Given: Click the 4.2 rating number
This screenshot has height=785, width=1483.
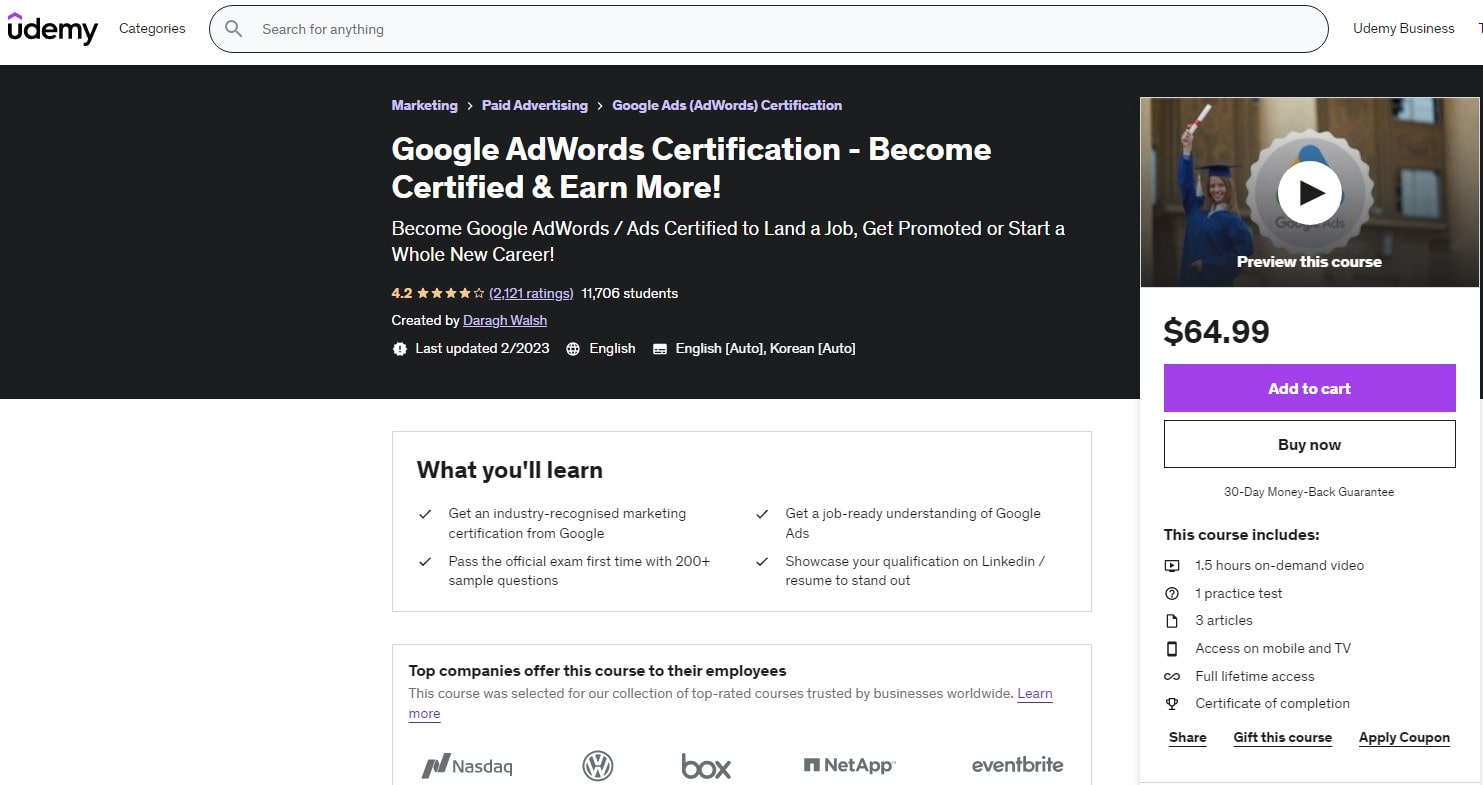Looking at the screenshot, I should pos(401,294).
